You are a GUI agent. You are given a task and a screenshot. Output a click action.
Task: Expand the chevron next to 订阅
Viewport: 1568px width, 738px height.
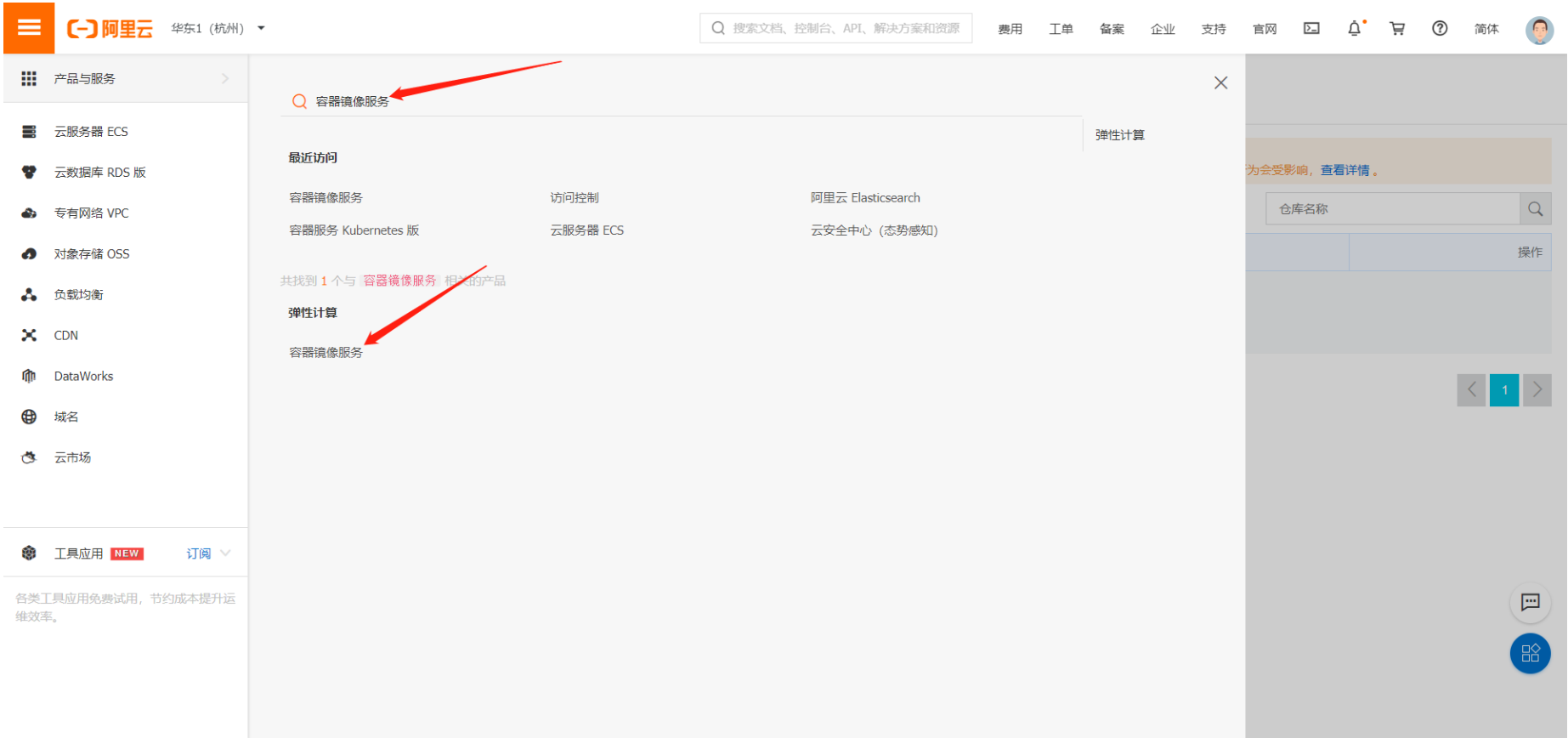click(x=226, y=553)
